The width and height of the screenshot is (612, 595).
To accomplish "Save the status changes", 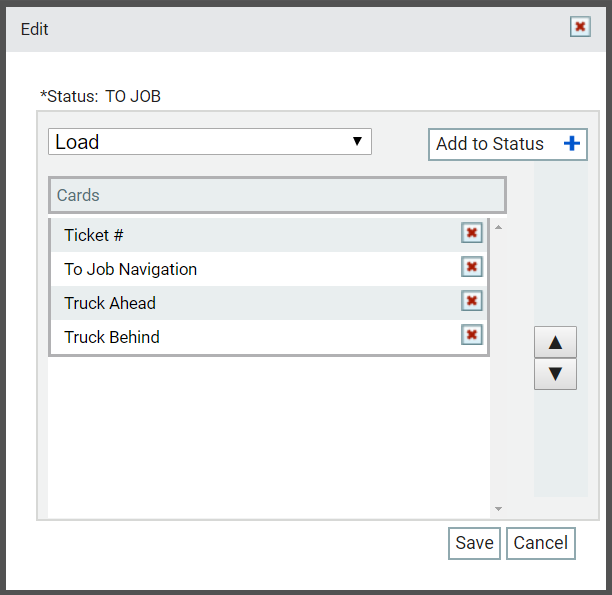I will point(474,543).
